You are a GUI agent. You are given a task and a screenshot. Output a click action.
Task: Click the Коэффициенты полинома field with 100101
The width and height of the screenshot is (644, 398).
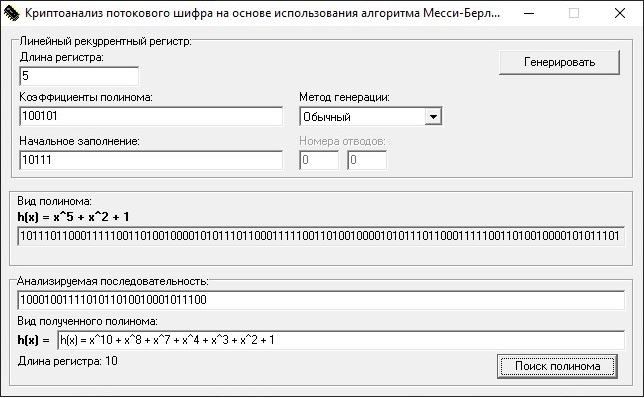151,116
